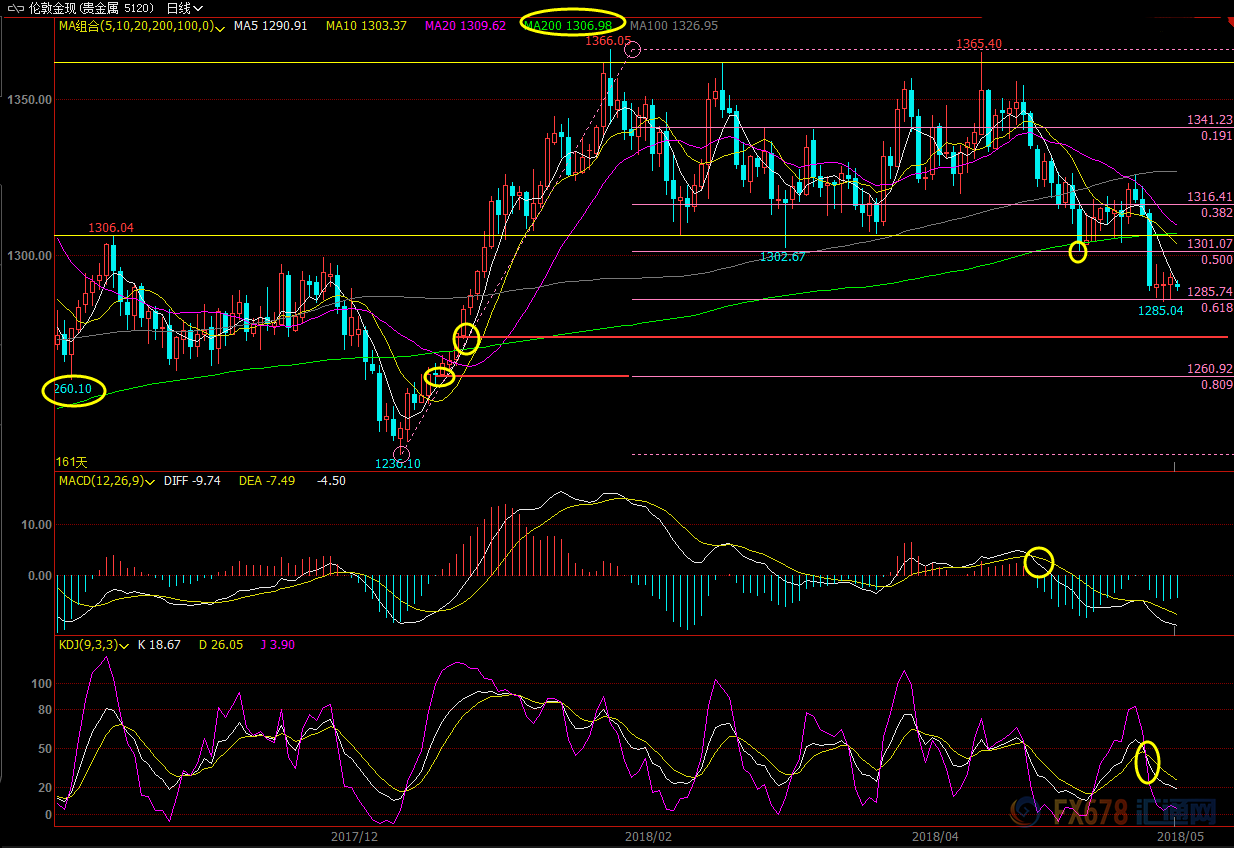The height and width of the screenshot is (848, 1234).
Task: Click the 161天 duration label
Action: tap(72, 462)
